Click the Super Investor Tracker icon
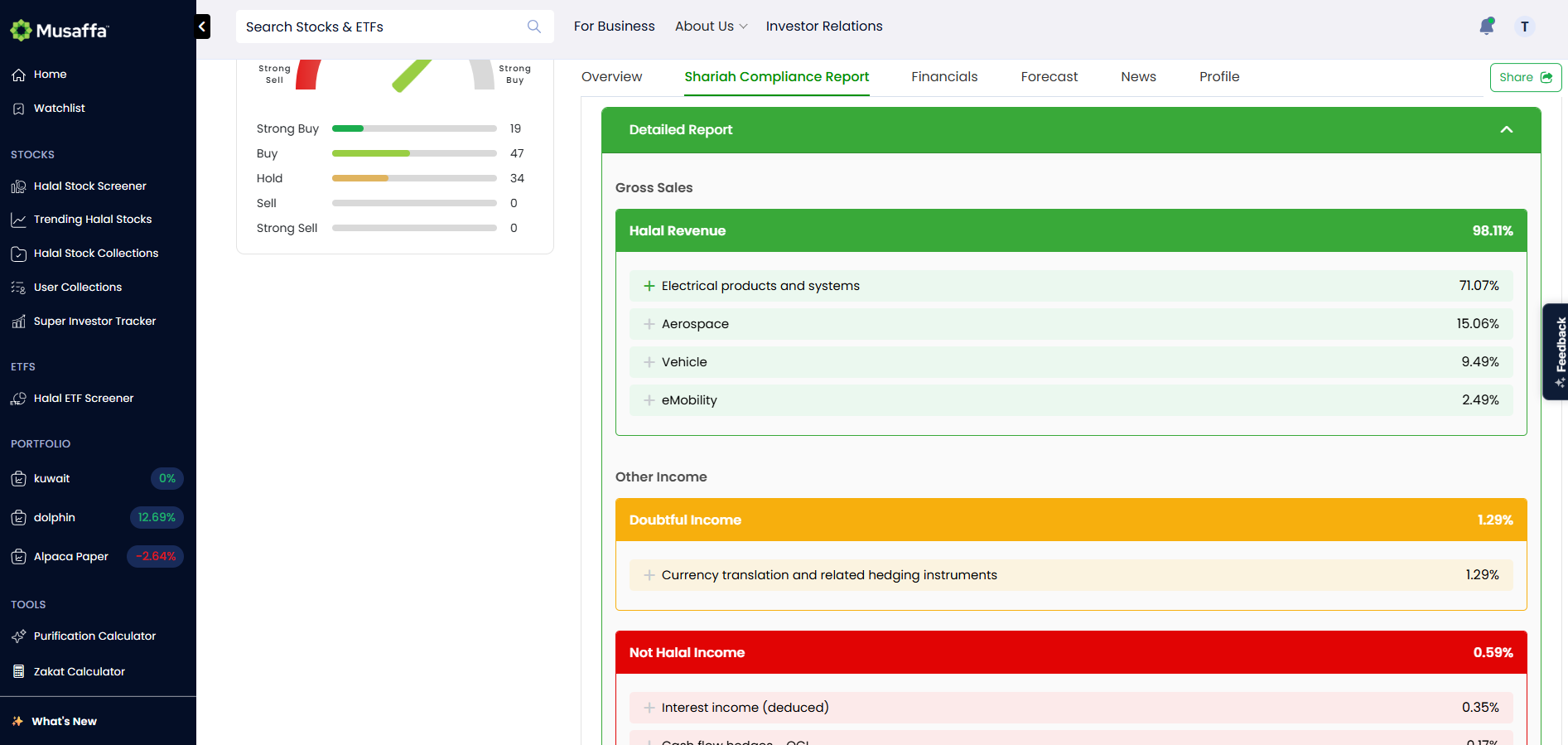 (18, 322)
